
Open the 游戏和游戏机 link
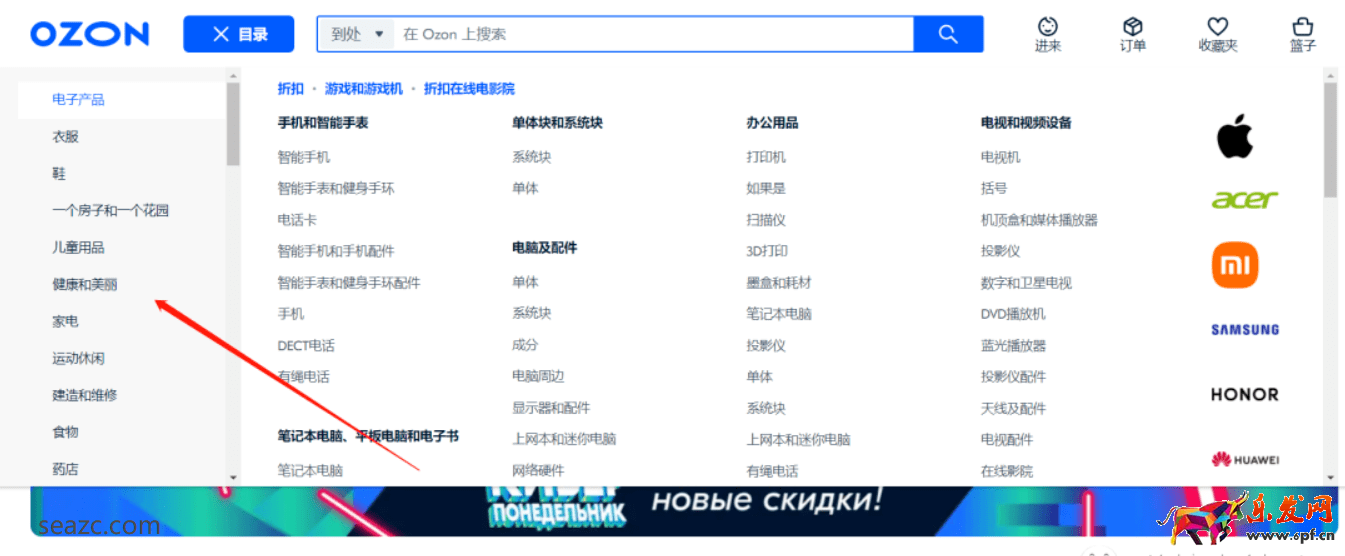click(x=363, y=89)
